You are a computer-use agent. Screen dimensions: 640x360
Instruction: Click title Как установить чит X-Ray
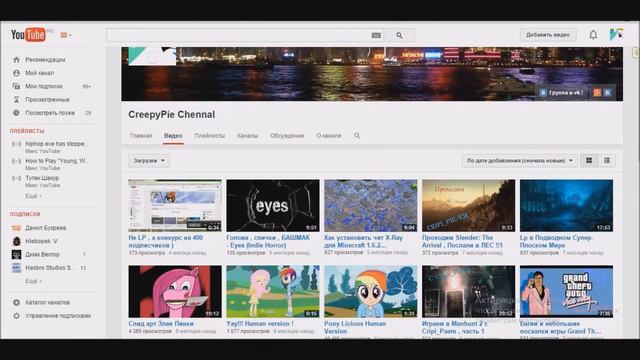pyautogui.click(x=363, y=241)
